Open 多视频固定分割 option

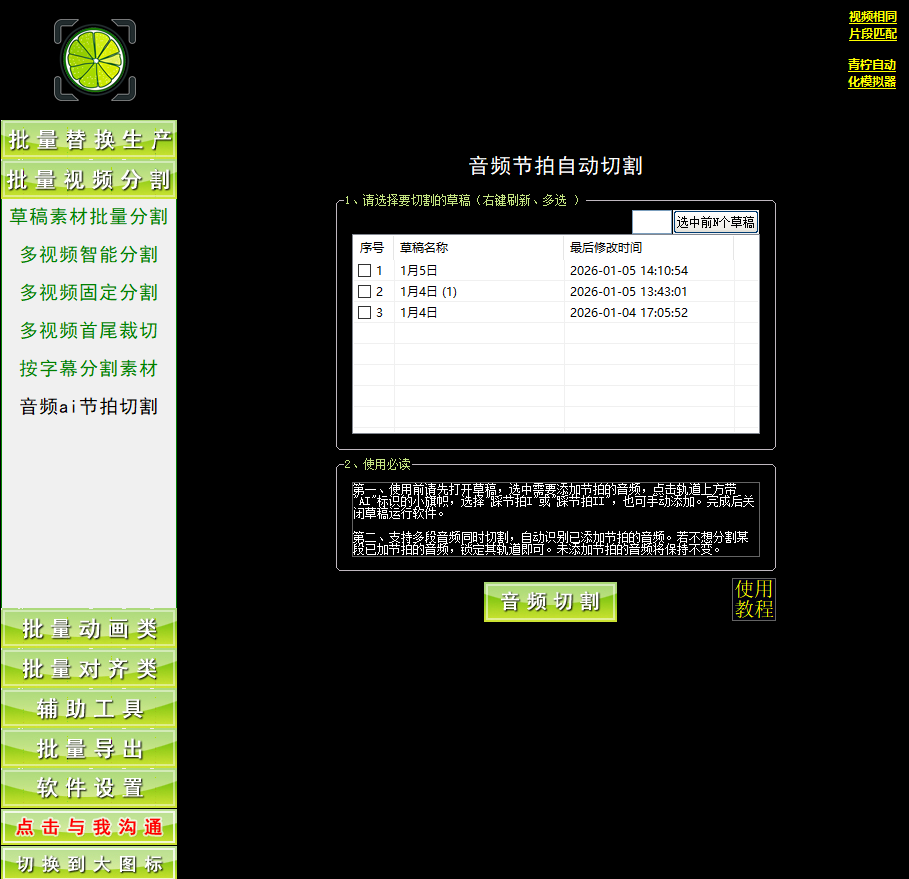[89, 293]
